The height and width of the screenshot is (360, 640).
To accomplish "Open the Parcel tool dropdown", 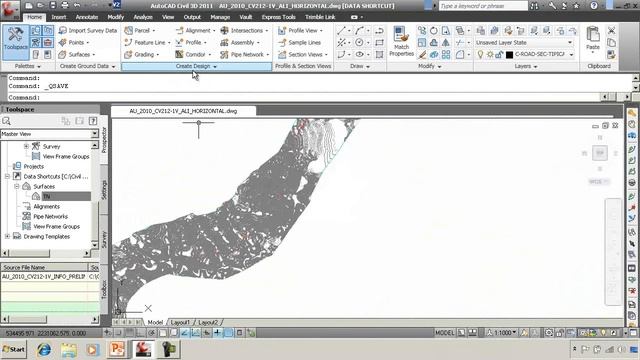I will (153, 31).
